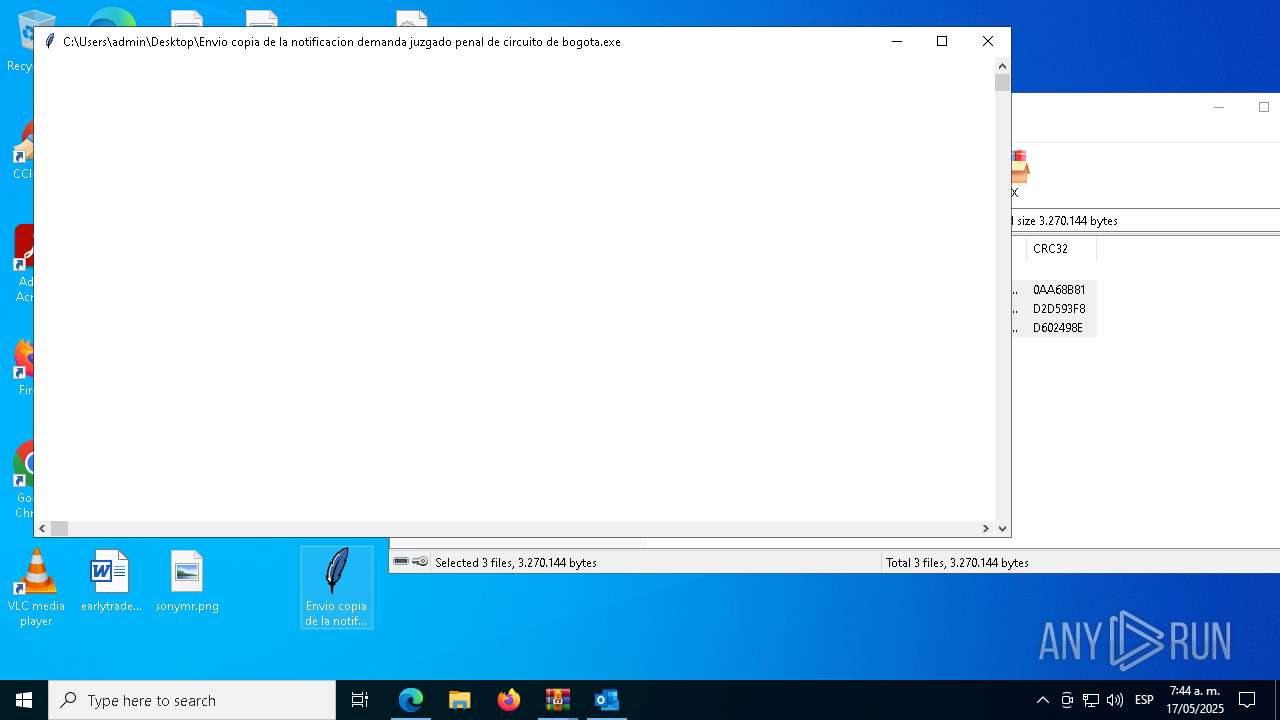Launch Firefox from the taskbar
The image size is (1280, 720).
coord(509,700)
